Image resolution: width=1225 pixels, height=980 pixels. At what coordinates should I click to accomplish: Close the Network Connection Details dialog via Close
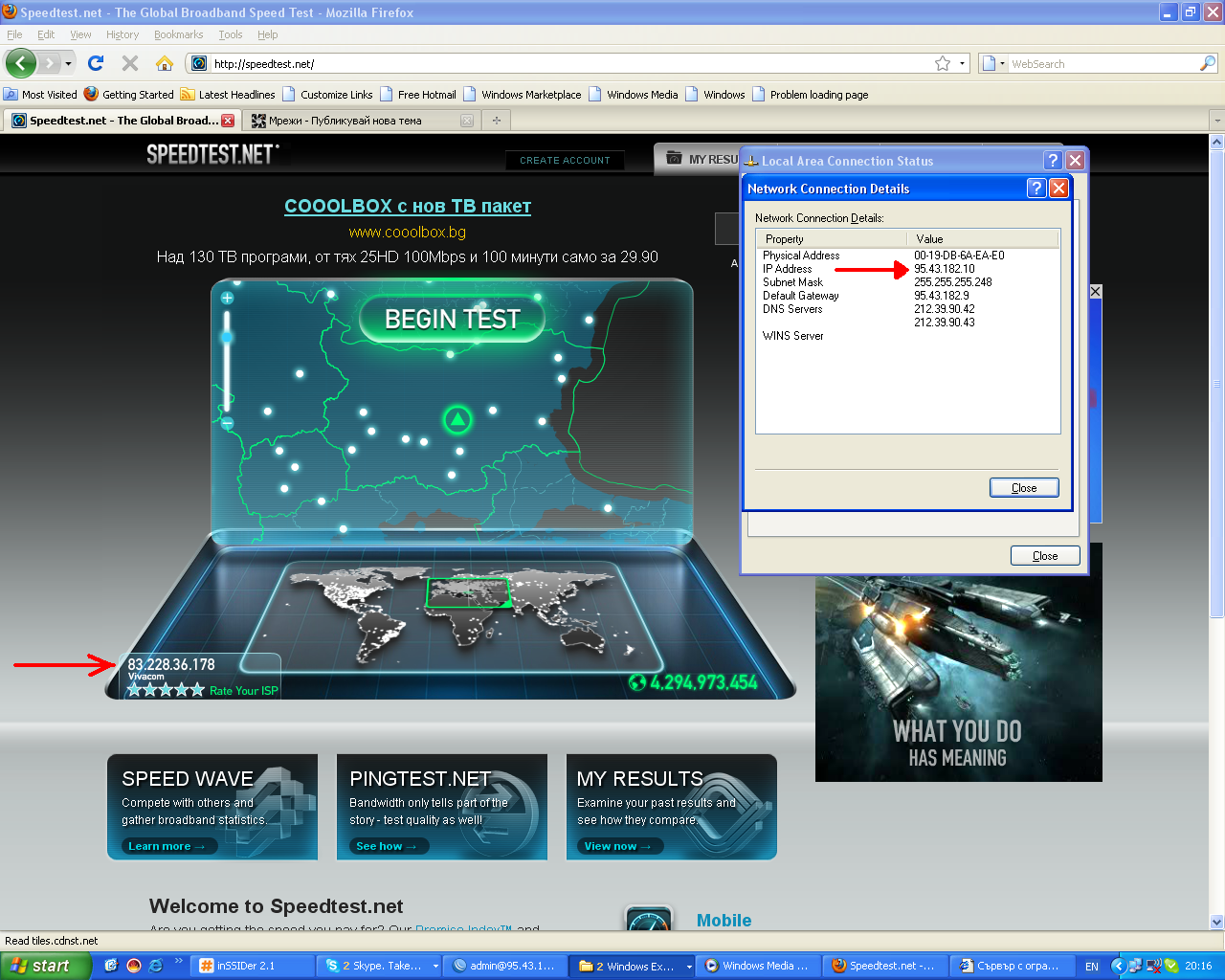tap(1024, 488)
